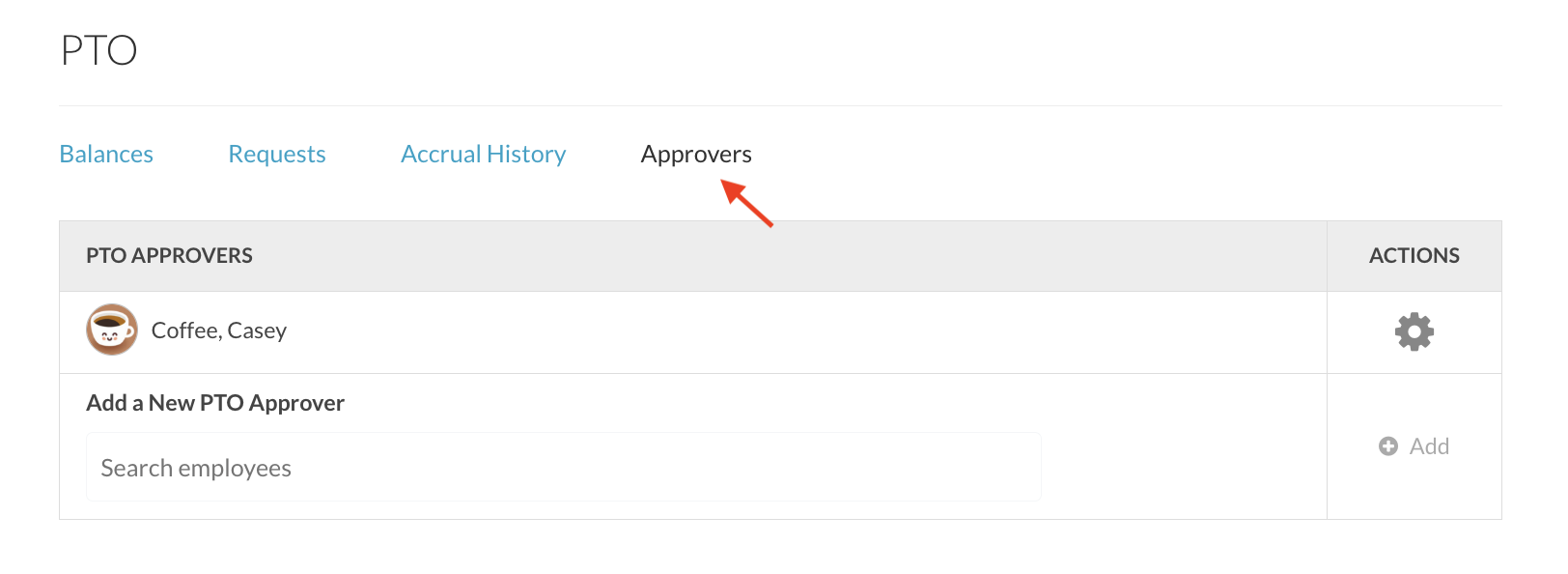
Task: Click the plus icon beside Add
Action: point(1388,446)
